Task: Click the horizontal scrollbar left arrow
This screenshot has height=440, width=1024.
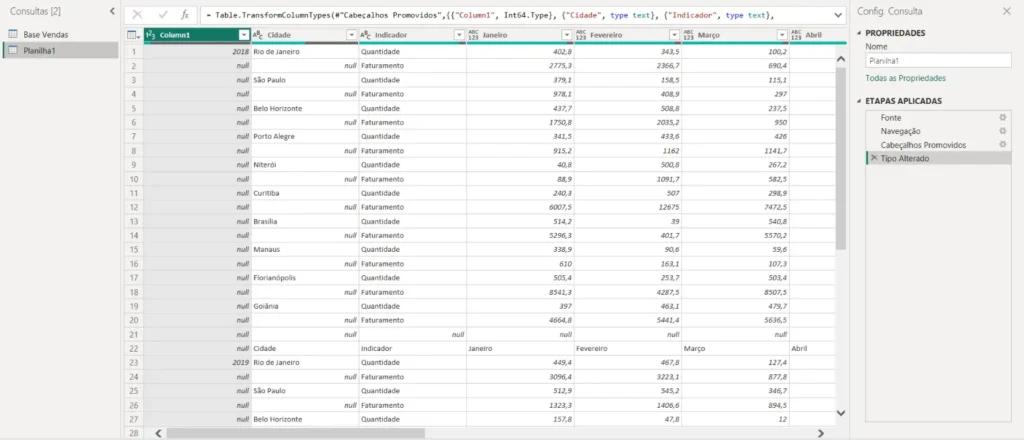Action: pyautogui.click(x=157, y=433)
